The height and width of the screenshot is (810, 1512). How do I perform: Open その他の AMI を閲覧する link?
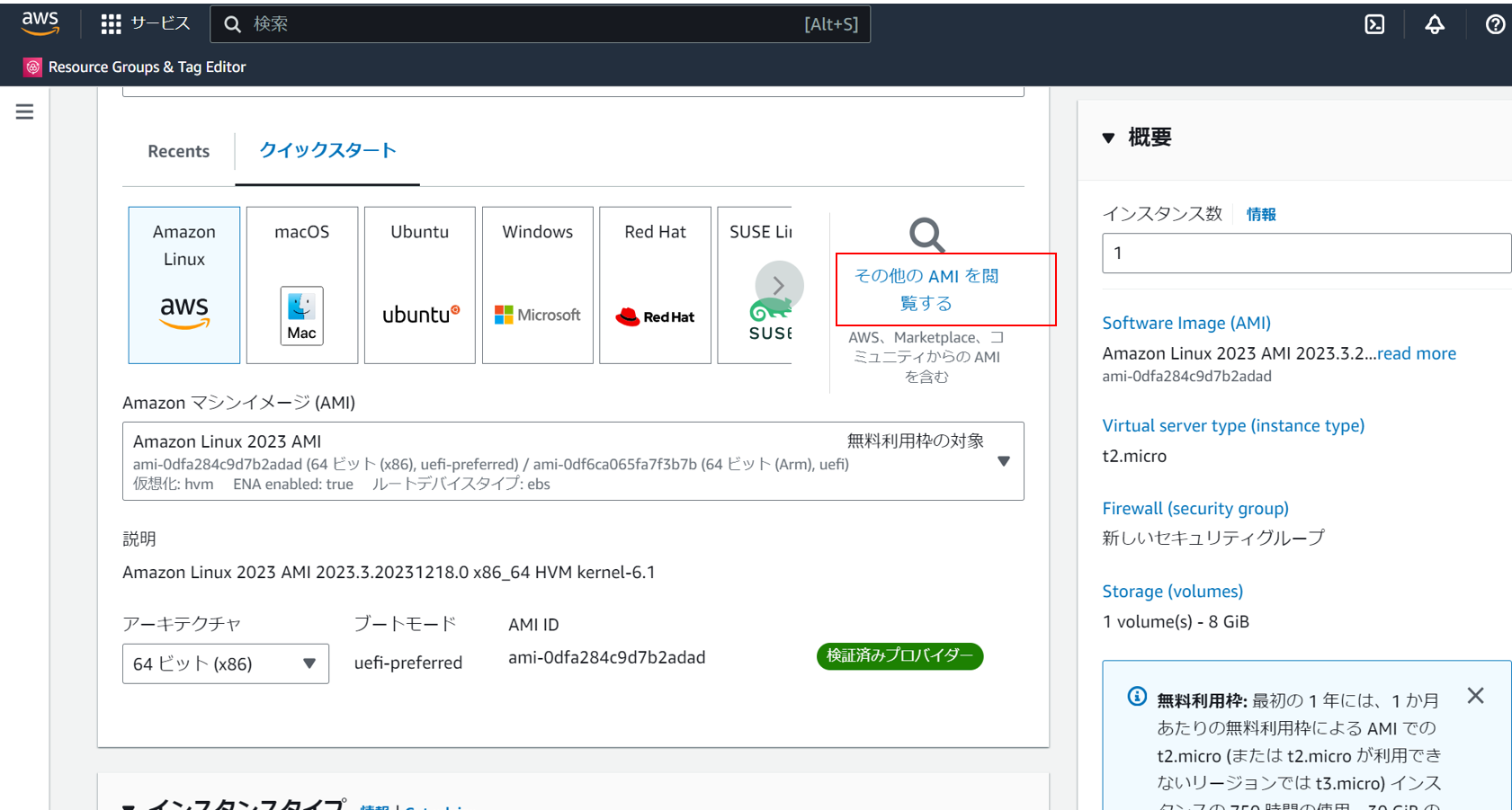926,289
